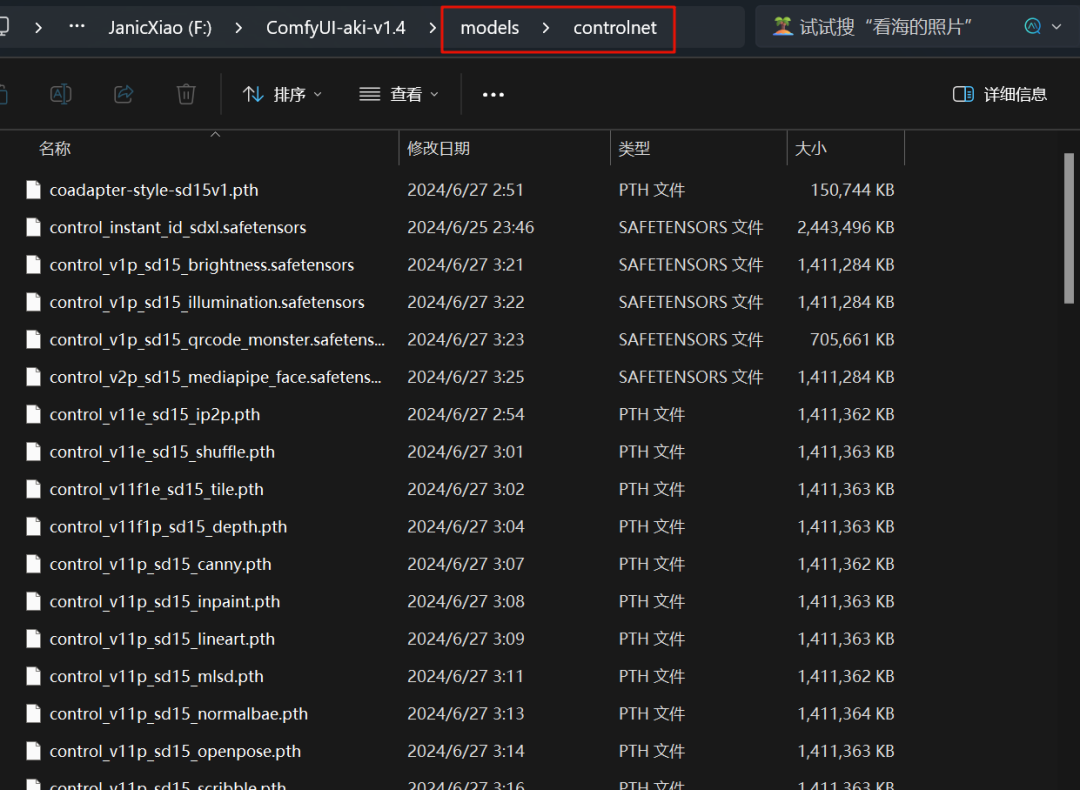Image resolution: width=1080 pixels, height=790 pixels.
Task: Click the share icon in the toolbar
Action: coord(123,93)
